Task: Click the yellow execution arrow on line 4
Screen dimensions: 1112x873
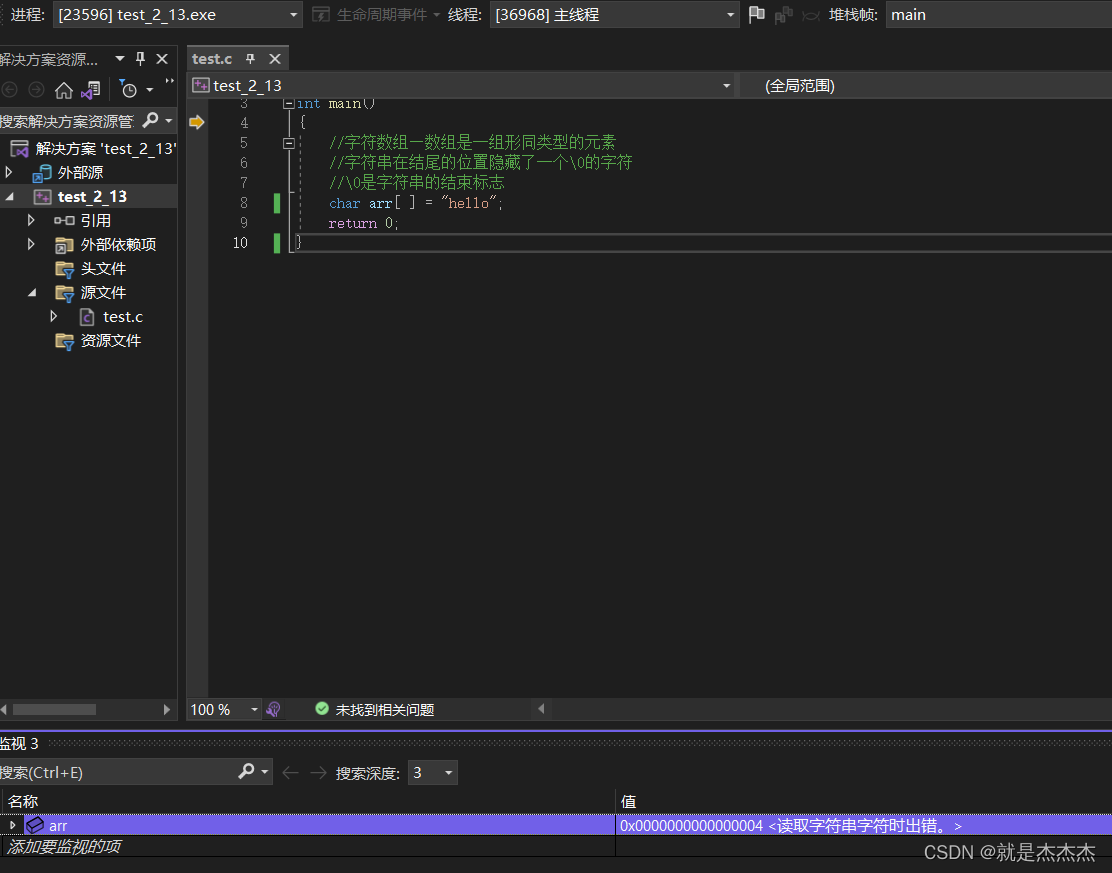Action: (x=196, y=123)
